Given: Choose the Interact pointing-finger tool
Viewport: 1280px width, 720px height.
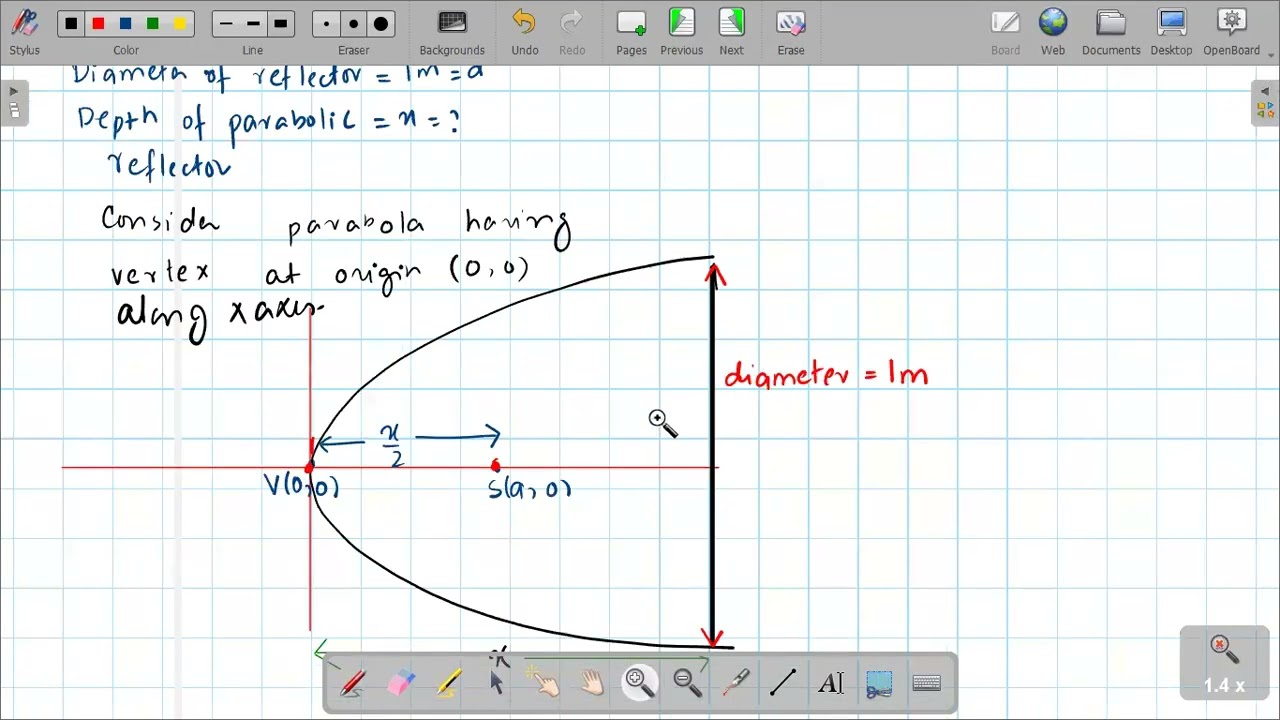Looking at the screenshot, I should pos(545,683).
